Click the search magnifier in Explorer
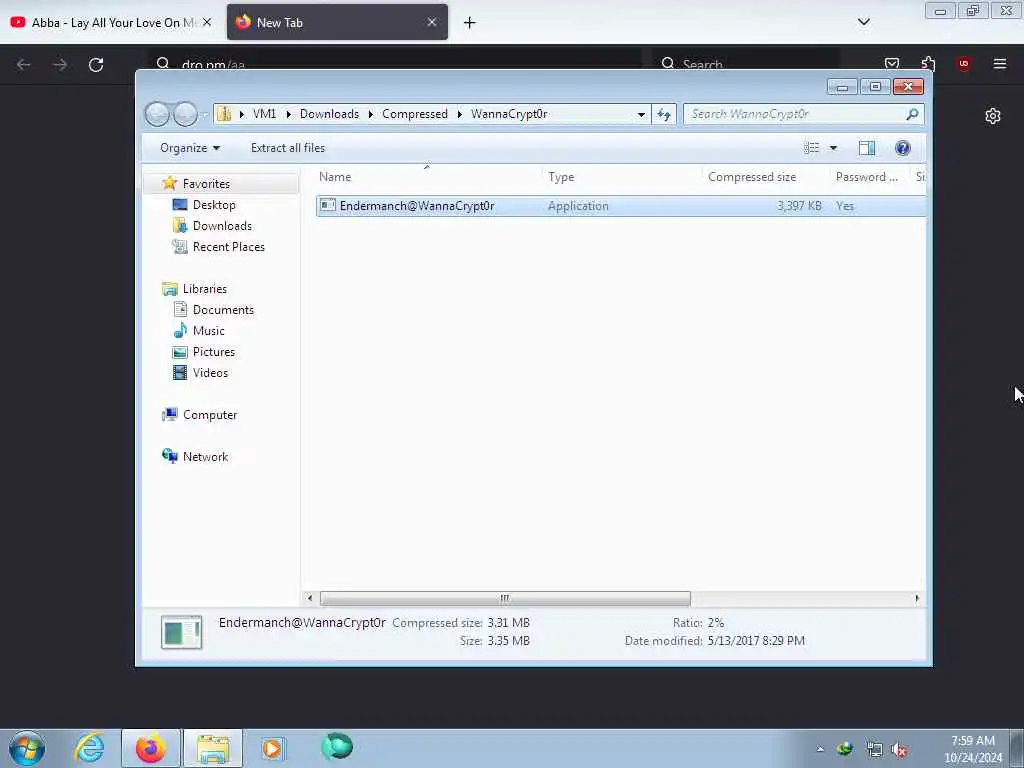Viewport: 1024px width, 768px height. tap(912, 114)
